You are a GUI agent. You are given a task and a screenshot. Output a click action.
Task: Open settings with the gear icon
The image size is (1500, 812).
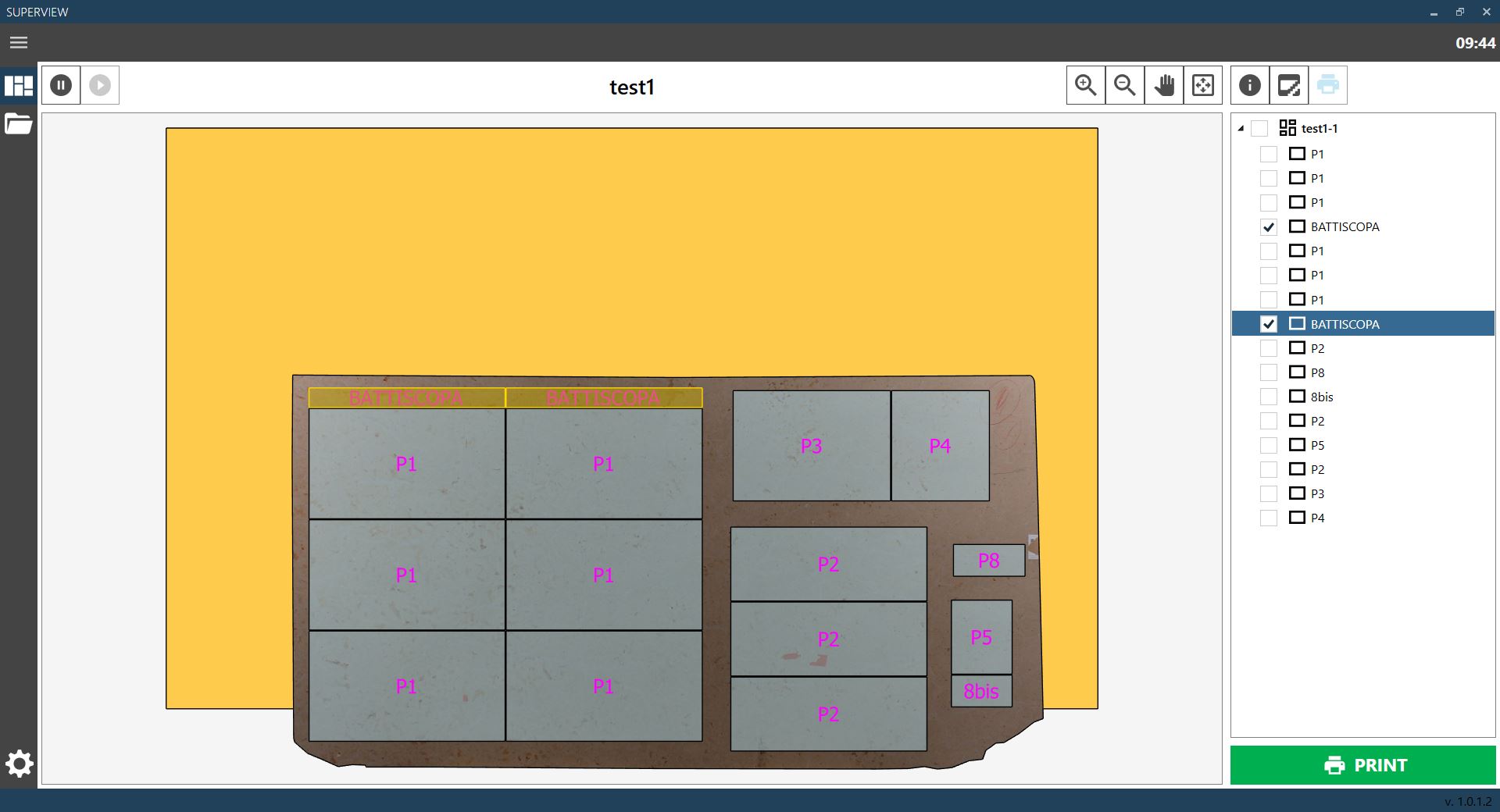click(x=19, y=764)
